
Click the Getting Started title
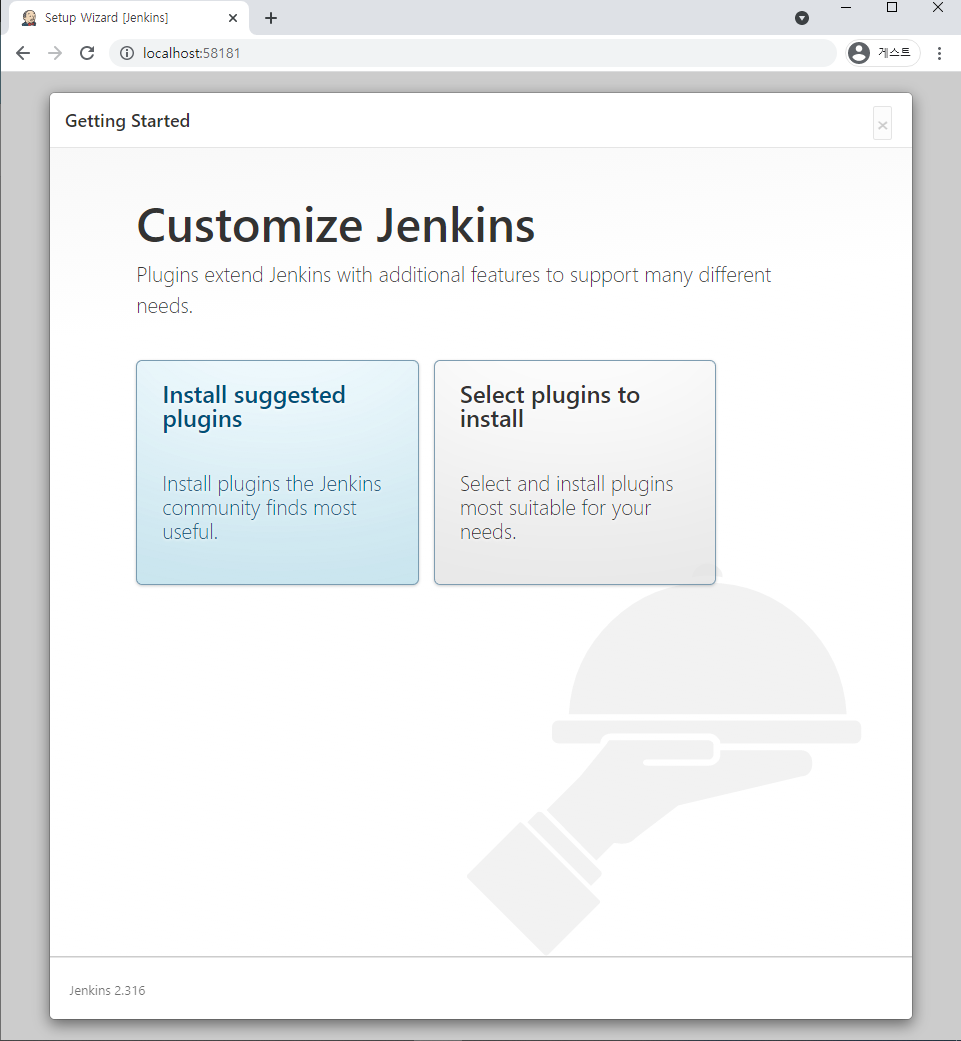tap(127, 121)
